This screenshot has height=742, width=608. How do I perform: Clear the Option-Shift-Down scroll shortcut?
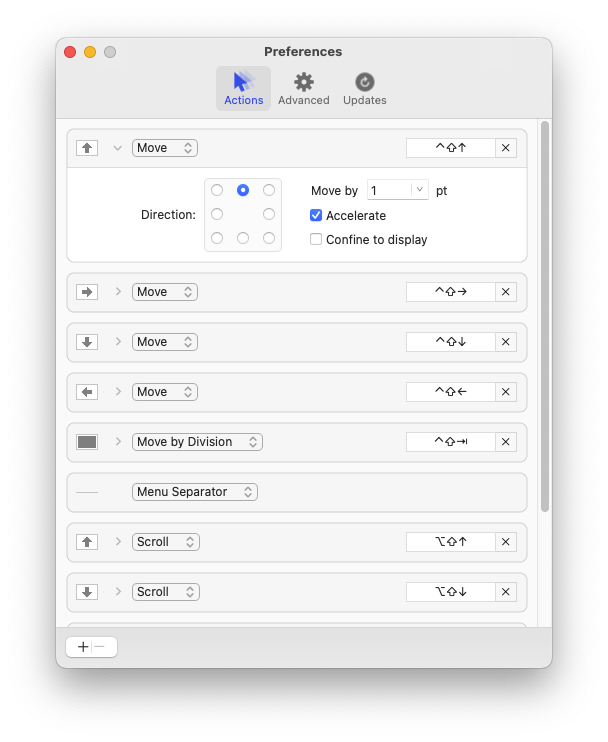click(x=505, y=592)
